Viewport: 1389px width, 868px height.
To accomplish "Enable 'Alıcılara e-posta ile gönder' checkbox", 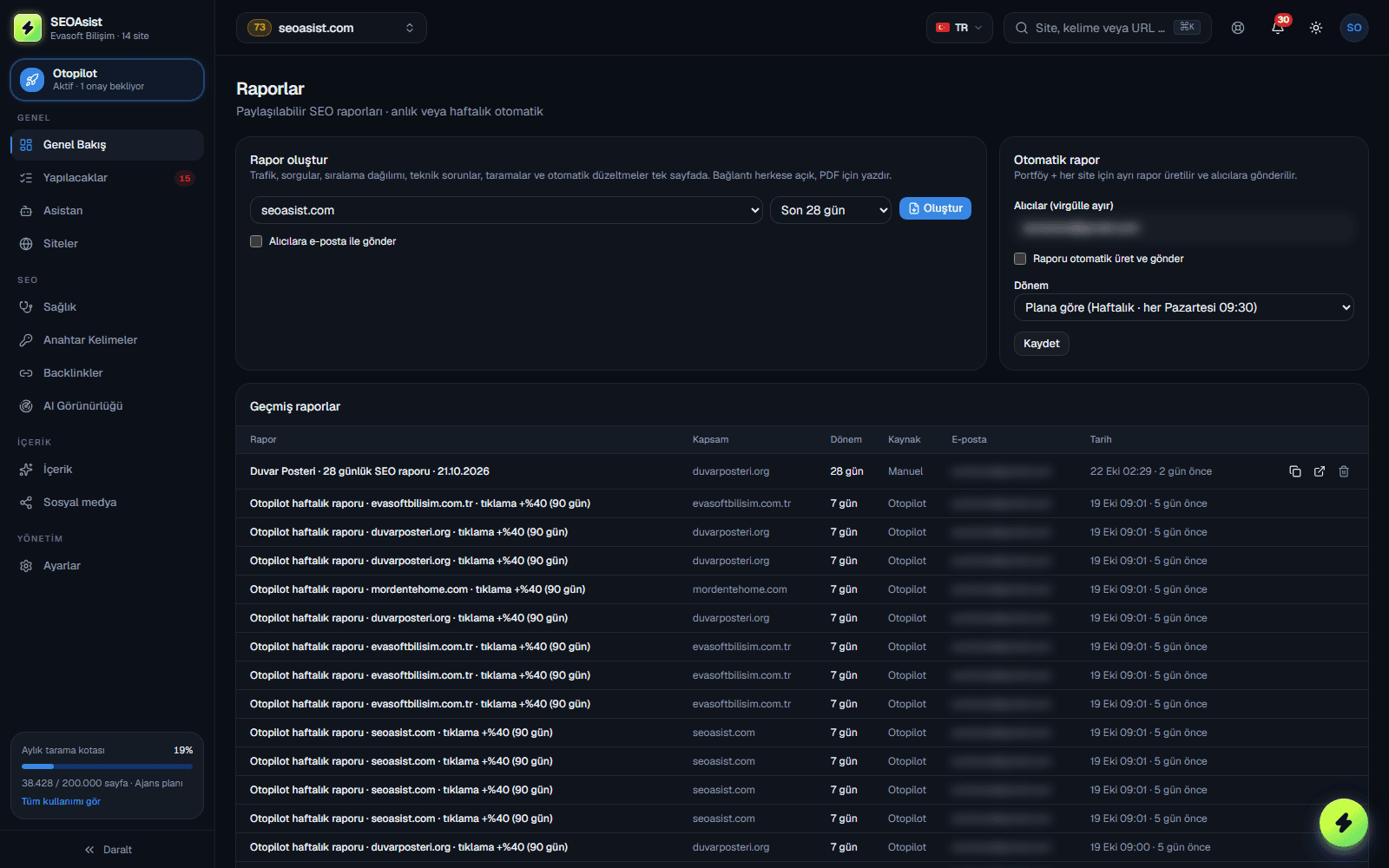I will (256, 241).
